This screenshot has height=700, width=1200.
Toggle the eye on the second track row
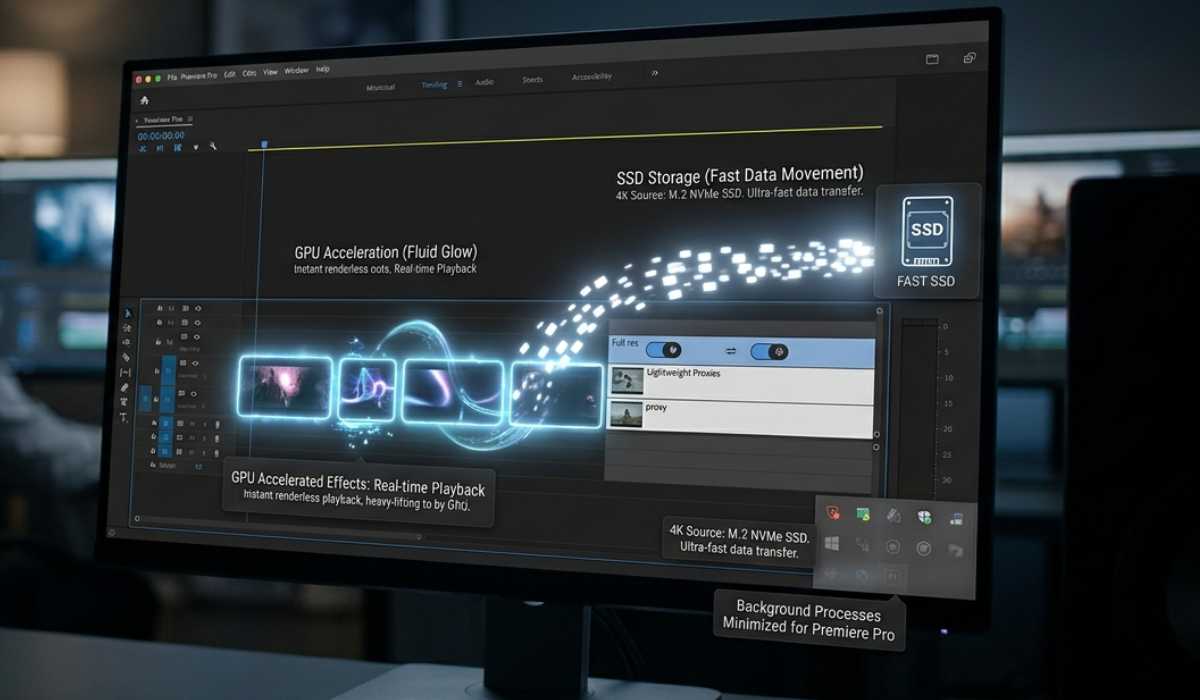pos(198,323)
